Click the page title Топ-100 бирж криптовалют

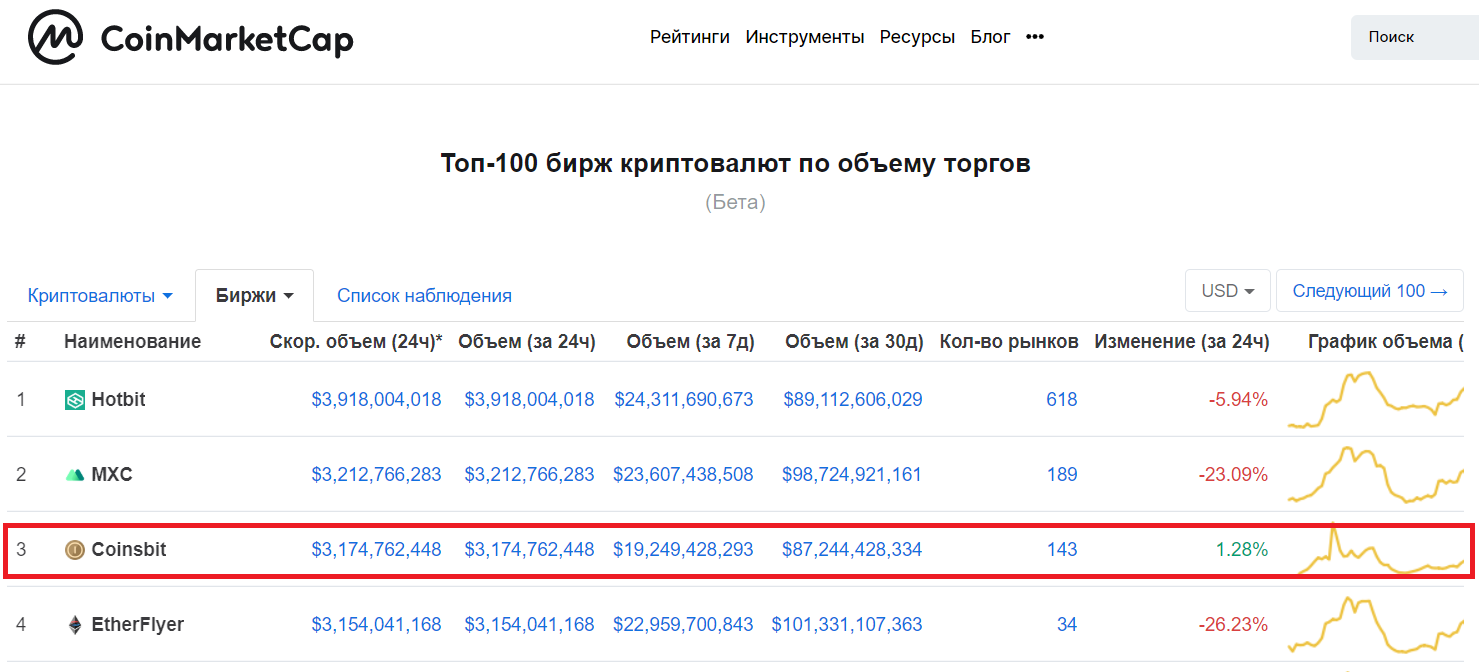point(736,164)
